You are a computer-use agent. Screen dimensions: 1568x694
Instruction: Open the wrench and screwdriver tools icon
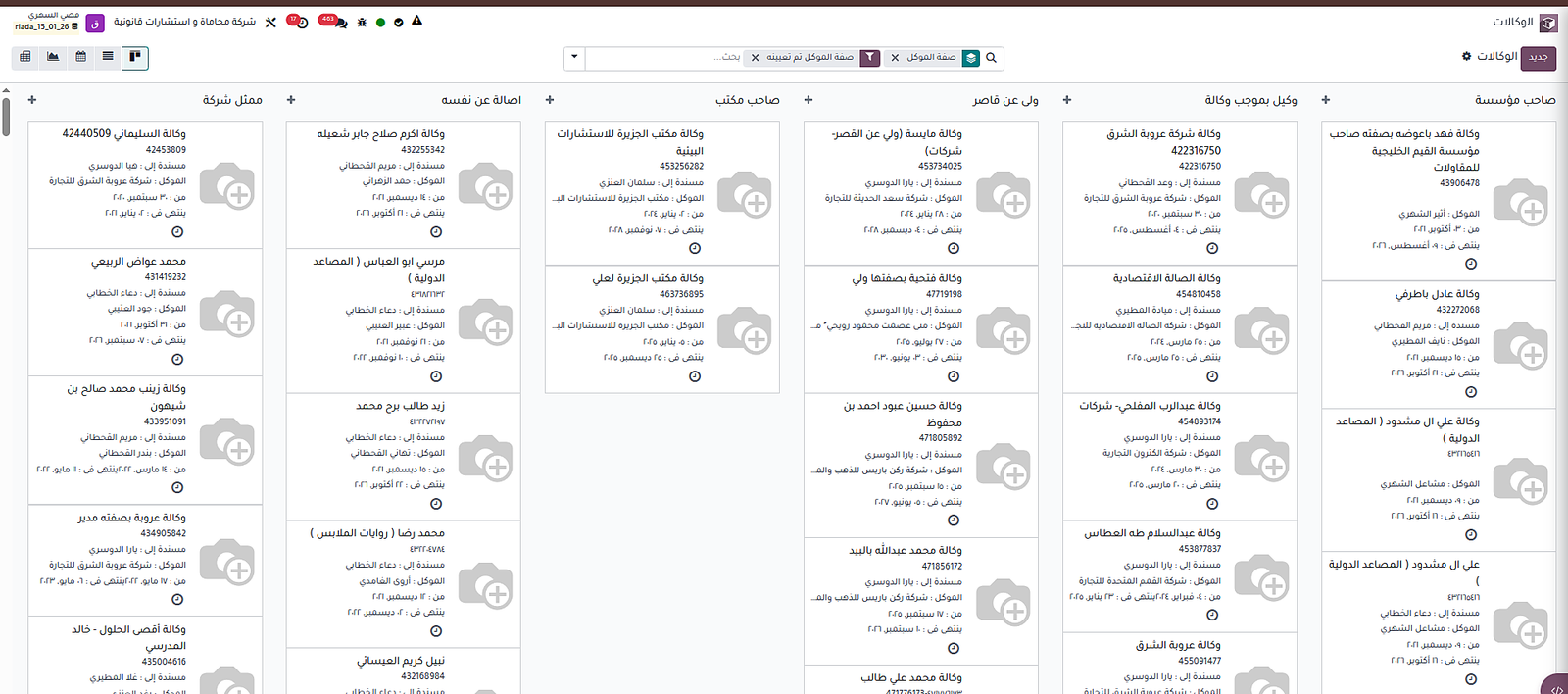click(x=271, y=22)
